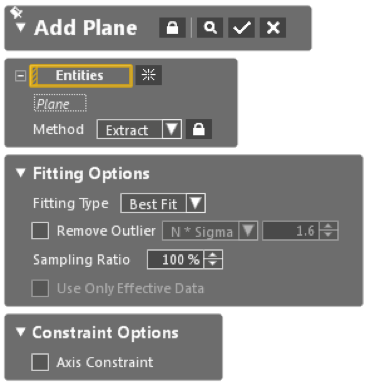
Task: Collapse the Fitting Options section
Action: (21, 173)
